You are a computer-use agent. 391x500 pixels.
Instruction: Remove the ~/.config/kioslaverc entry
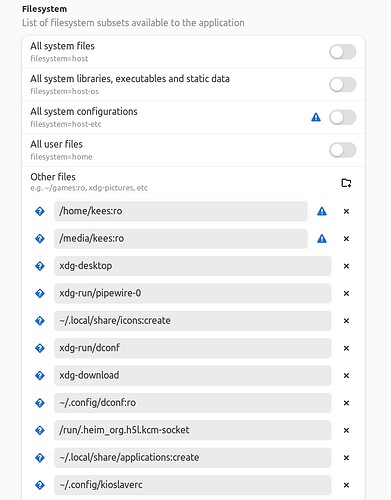(346, 485)
